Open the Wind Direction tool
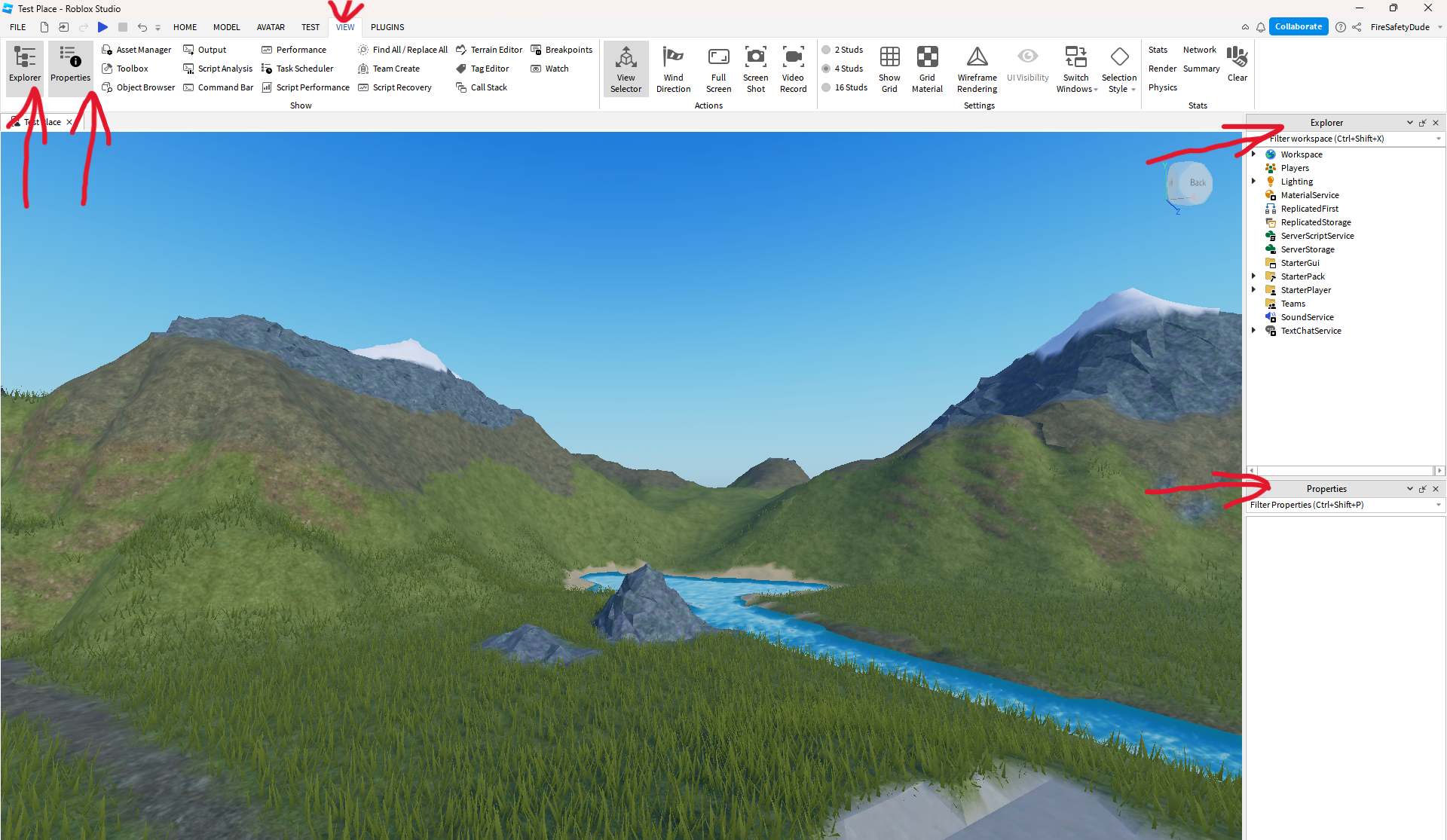Screen dimensions: 1447x840 (x=673, y=68)
